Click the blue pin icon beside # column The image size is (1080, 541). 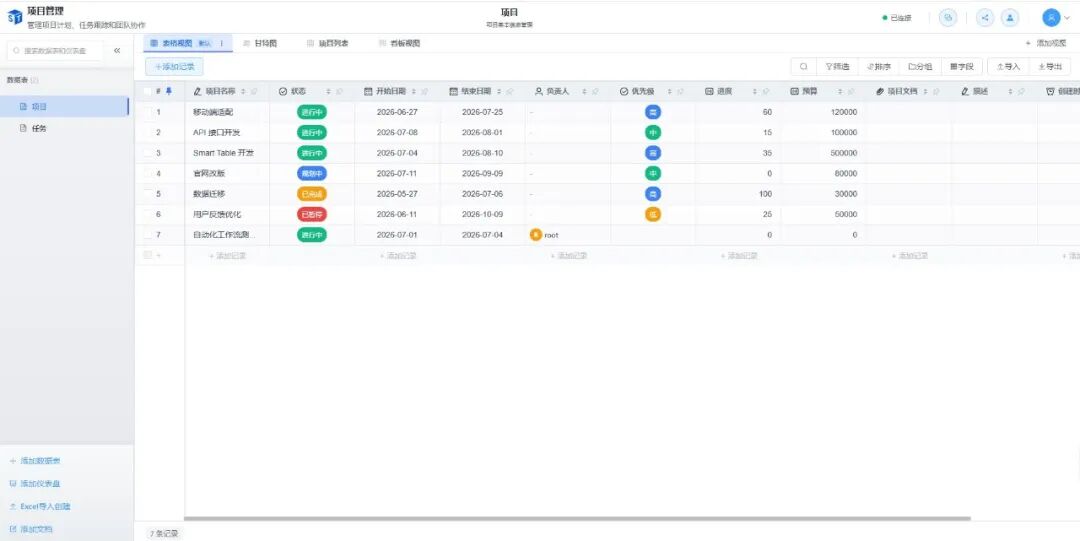coord(169,91)
